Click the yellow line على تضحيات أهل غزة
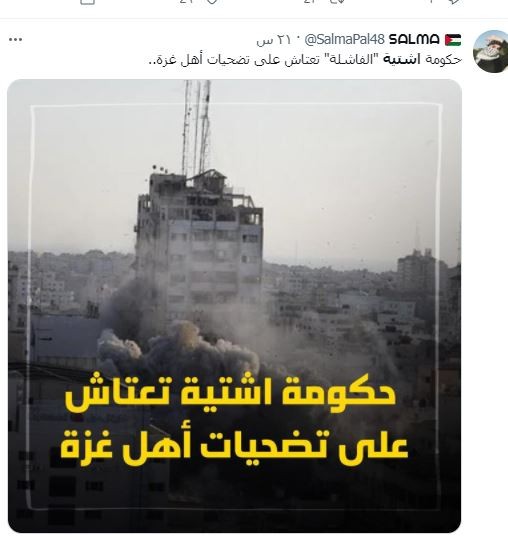This screenshot has height=540, width=508. pos(234,447)
